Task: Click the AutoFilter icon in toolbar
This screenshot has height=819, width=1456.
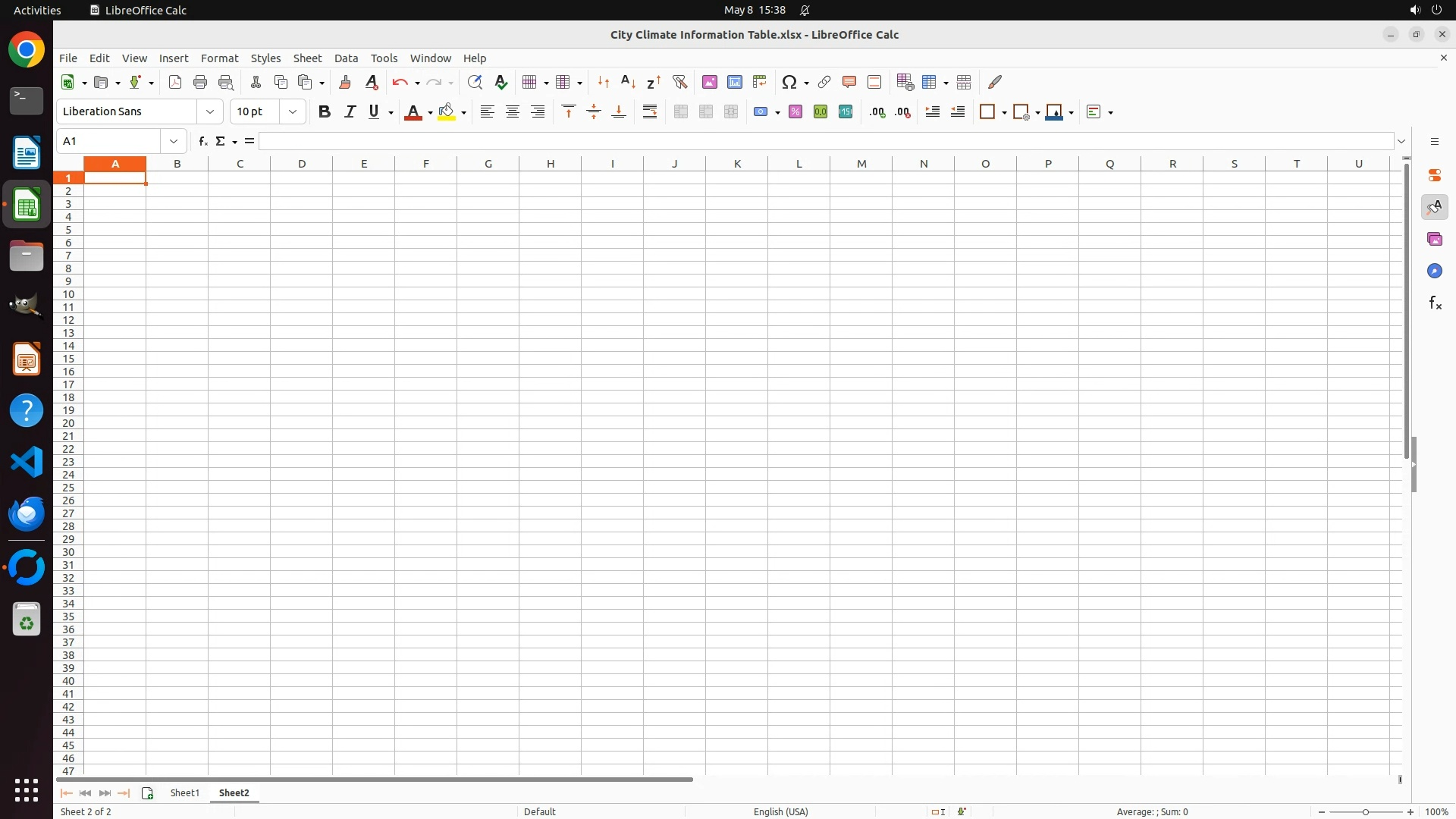Action: pos(679,82)
